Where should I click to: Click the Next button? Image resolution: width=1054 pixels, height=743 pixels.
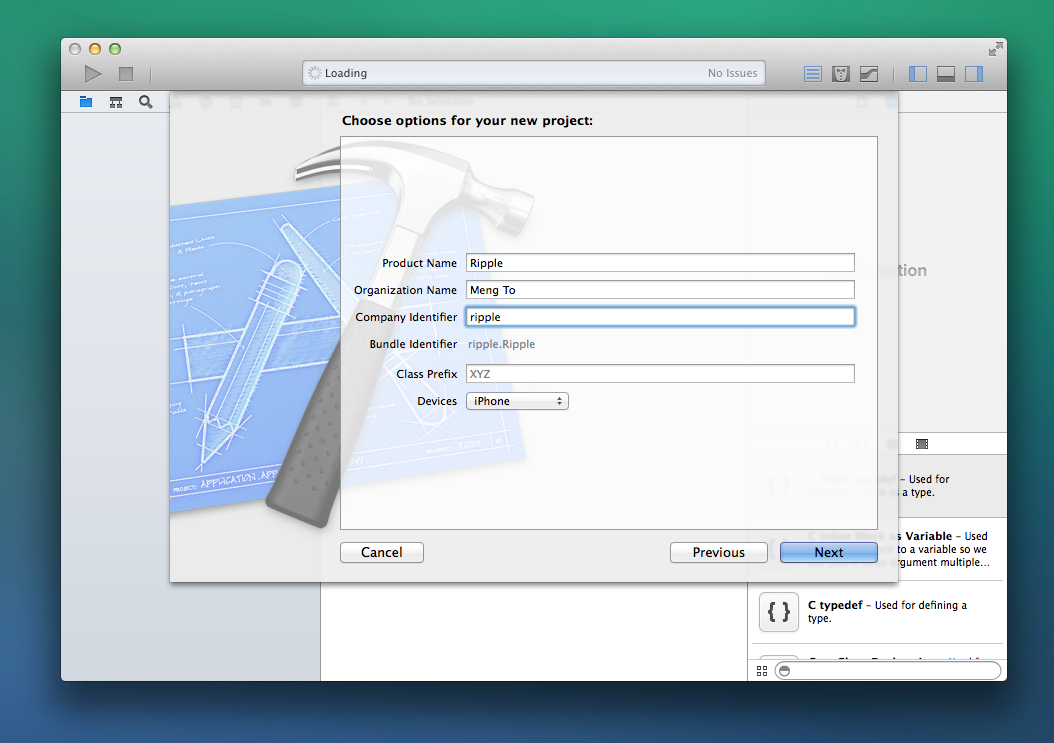828,552
